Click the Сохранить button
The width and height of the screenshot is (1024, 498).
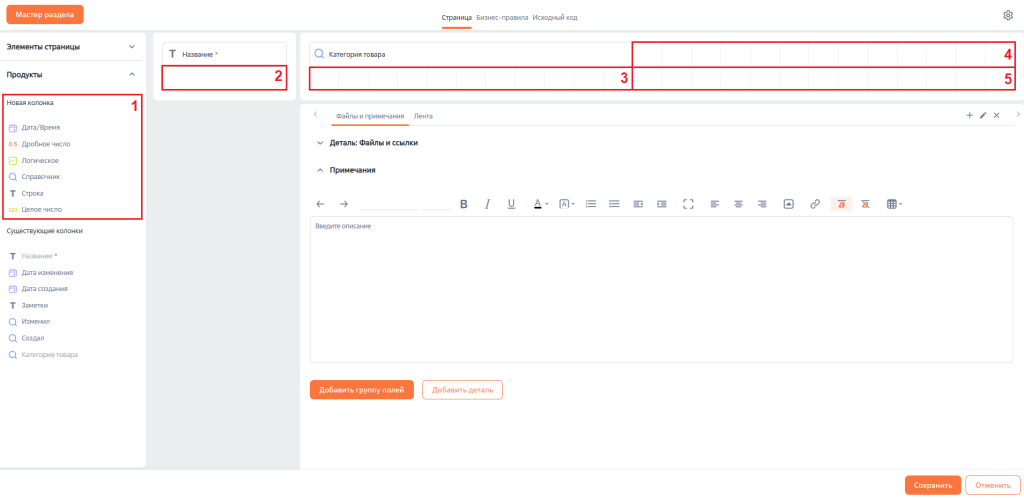click(x=932, y=485)
